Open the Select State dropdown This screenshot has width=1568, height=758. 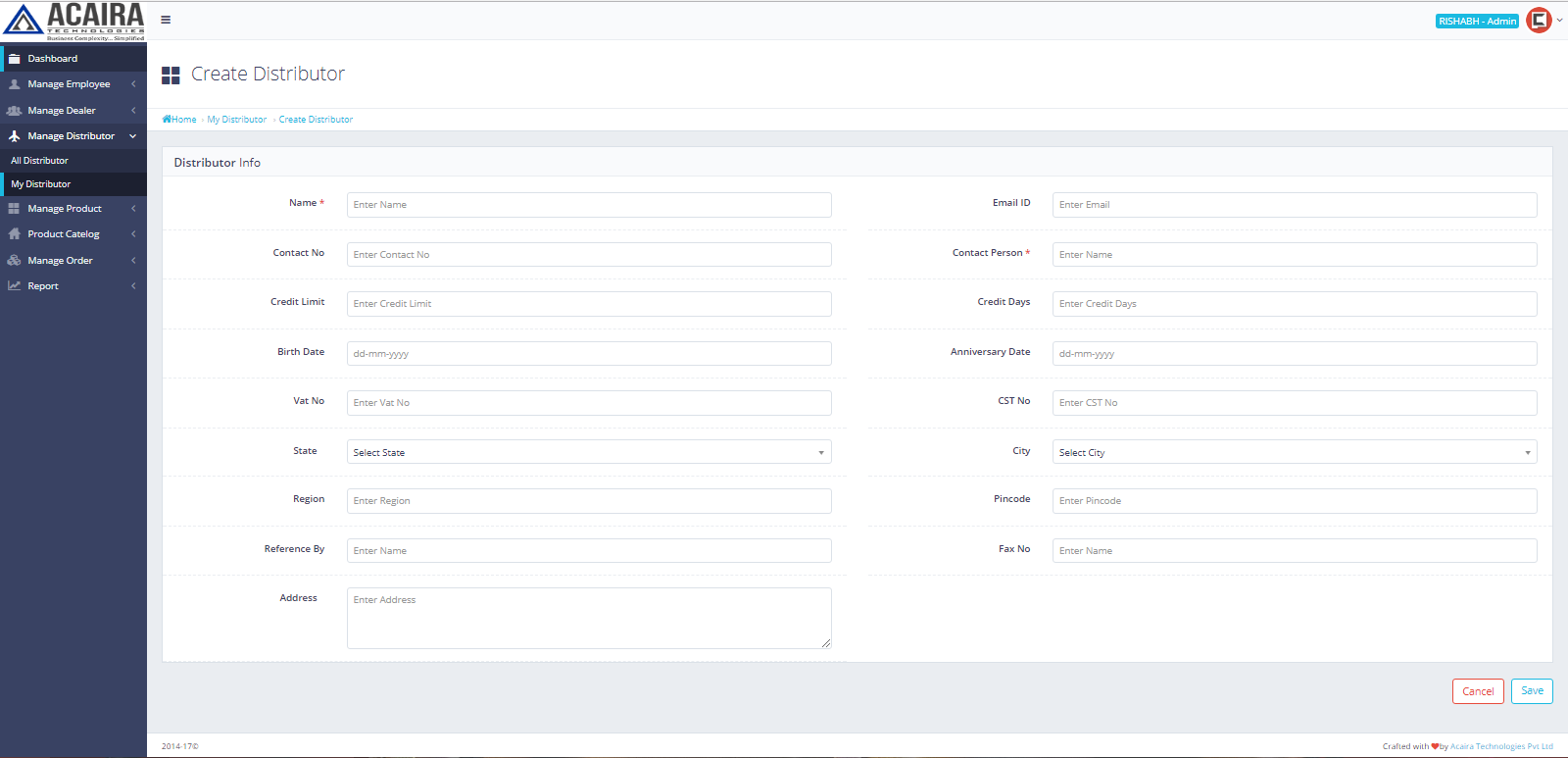click(588, 452)
